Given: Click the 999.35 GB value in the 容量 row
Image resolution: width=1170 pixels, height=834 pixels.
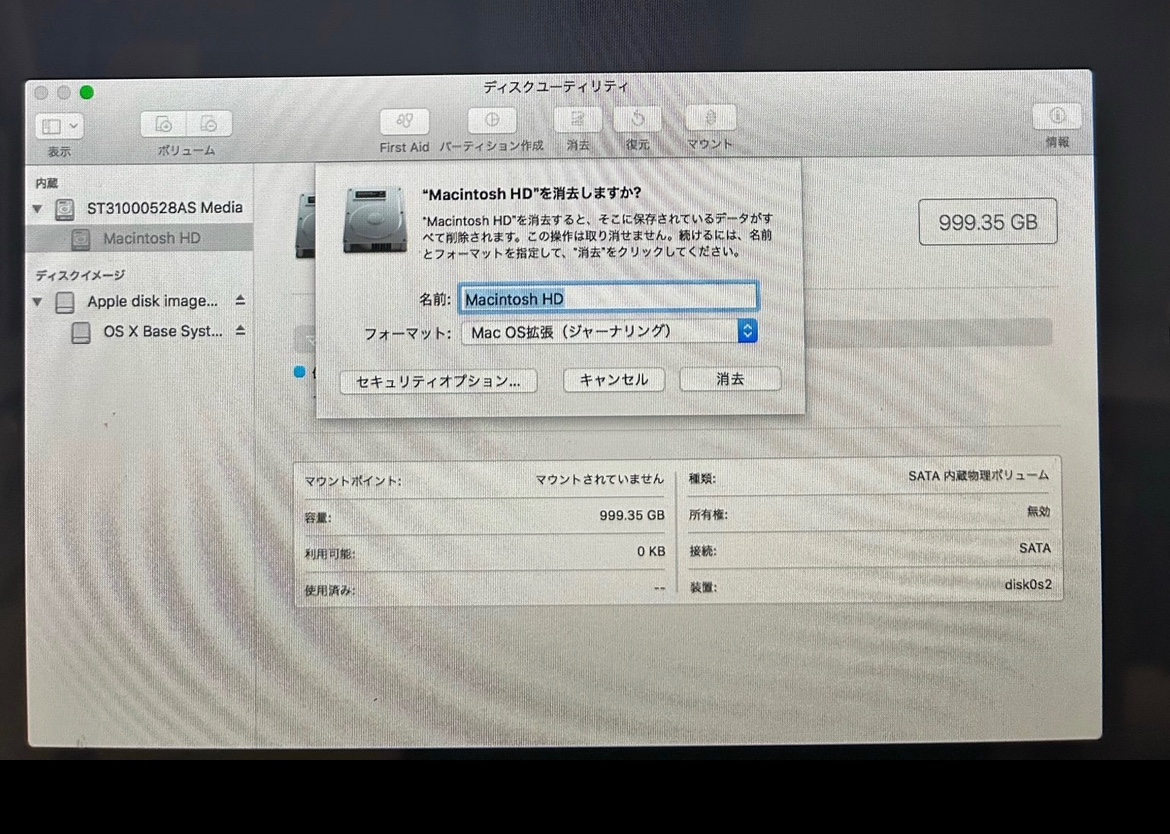Looking at the screenshot, I should pyautogui.click(x=631, y=515).
